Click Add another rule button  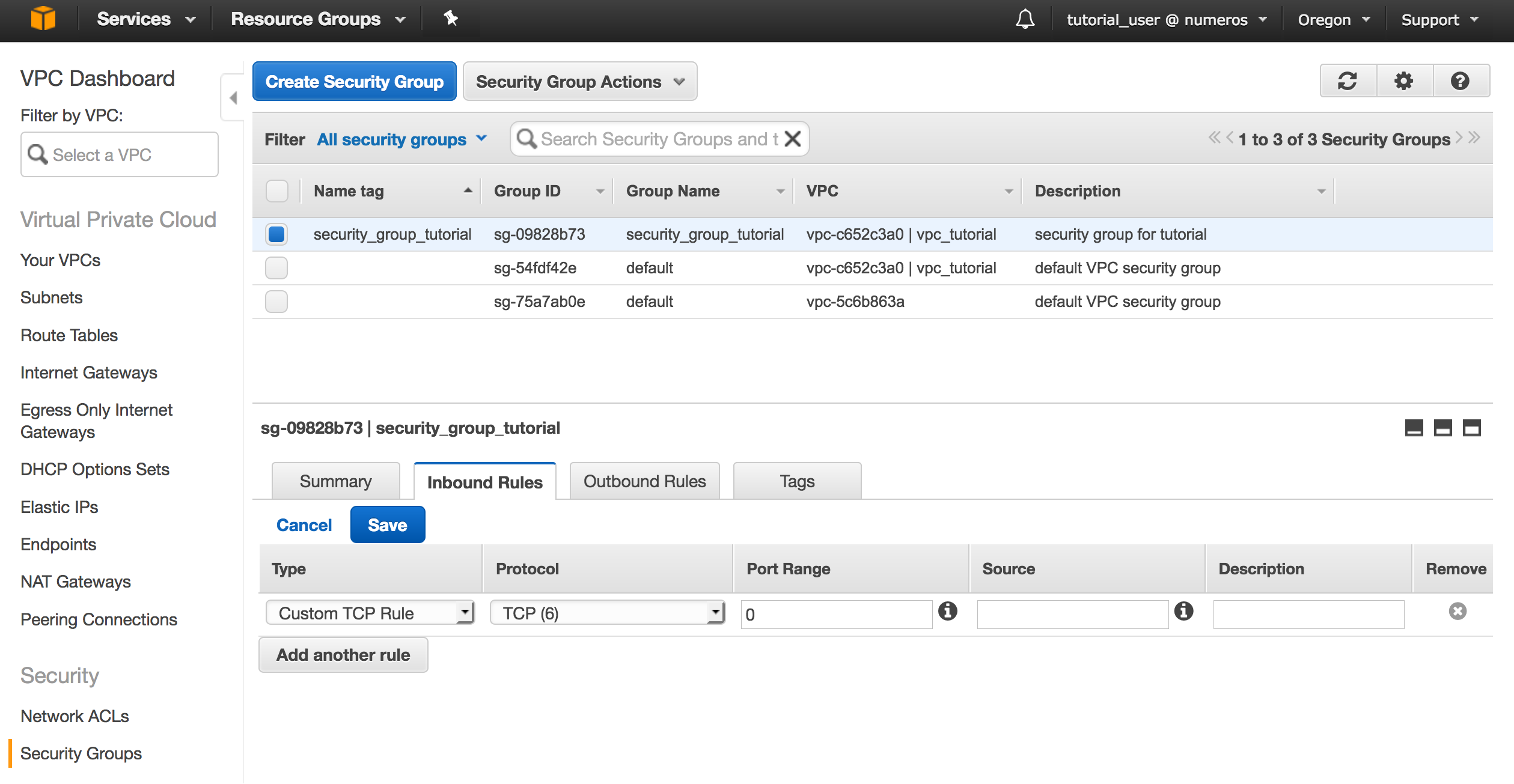tap(343, 655)
